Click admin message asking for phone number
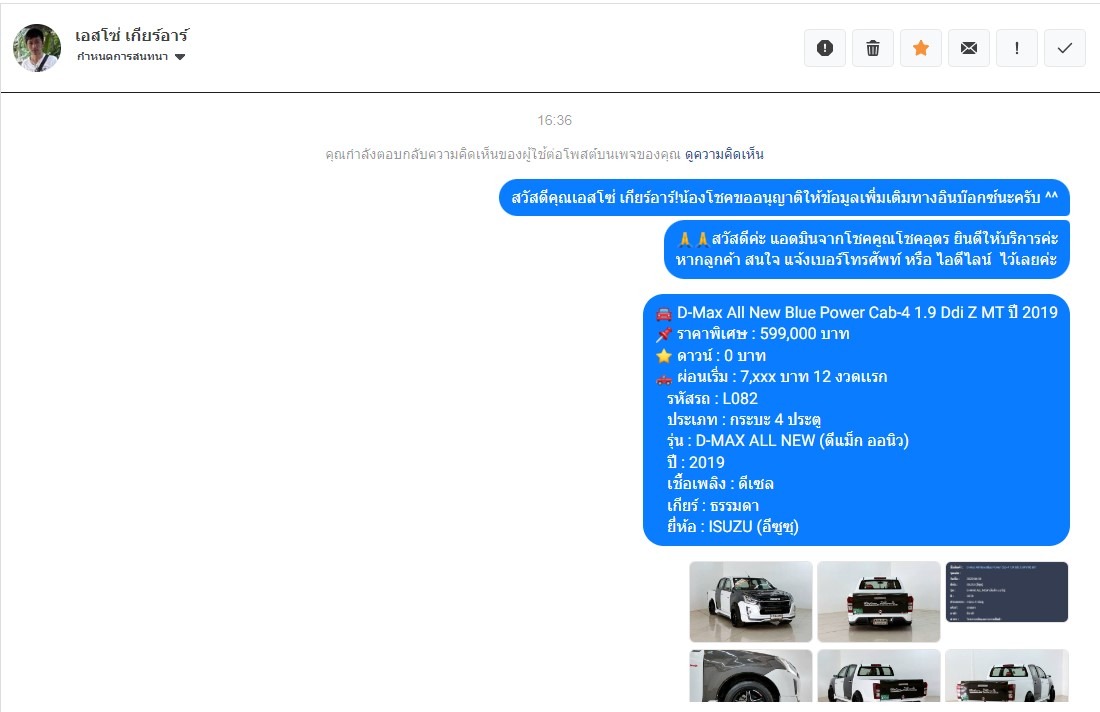1100x712 pixels. (867, 249)
